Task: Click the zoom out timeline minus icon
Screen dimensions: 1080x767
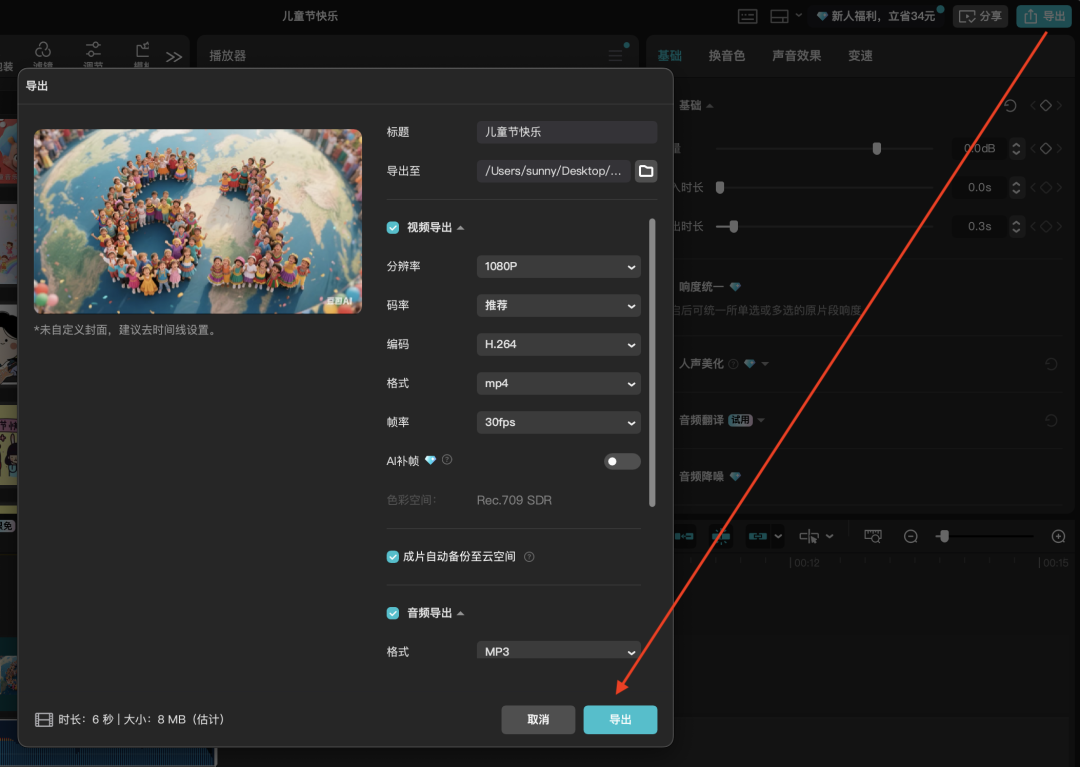Action: (911, 537)
